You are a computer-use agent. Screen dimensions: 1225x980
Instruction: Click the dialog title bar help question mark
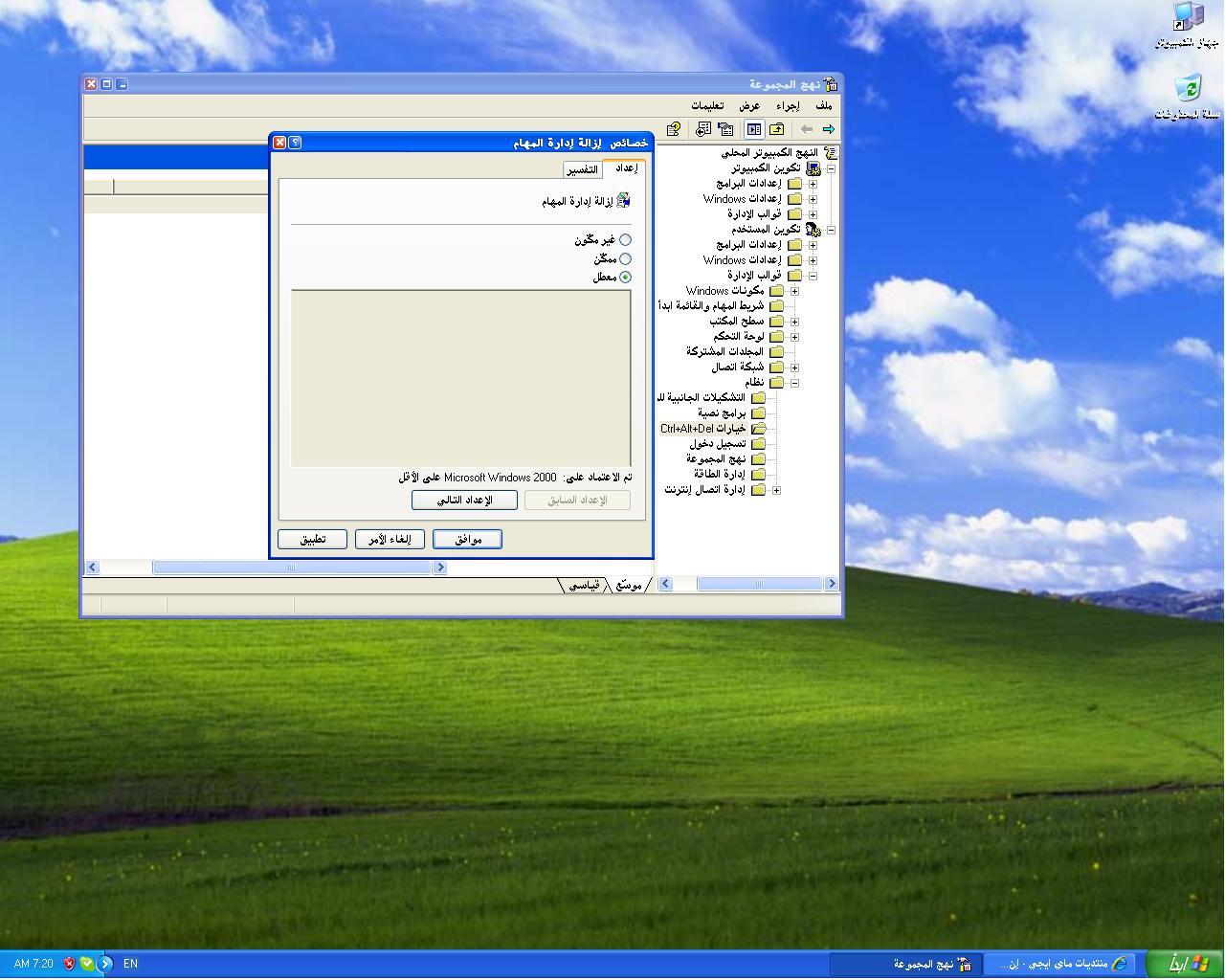pos(296,143)
